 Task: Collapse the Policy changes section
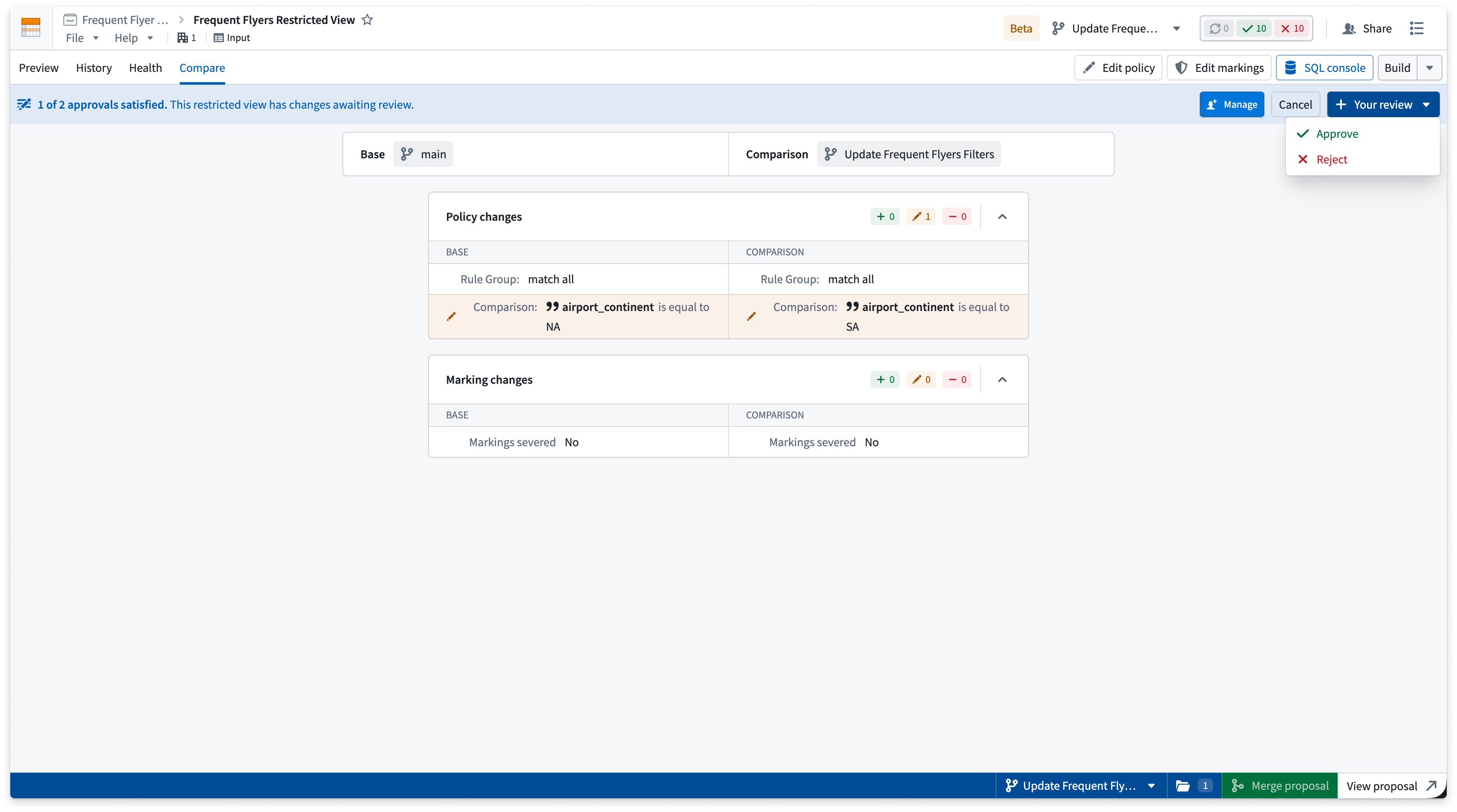[x=1002, y=216]
